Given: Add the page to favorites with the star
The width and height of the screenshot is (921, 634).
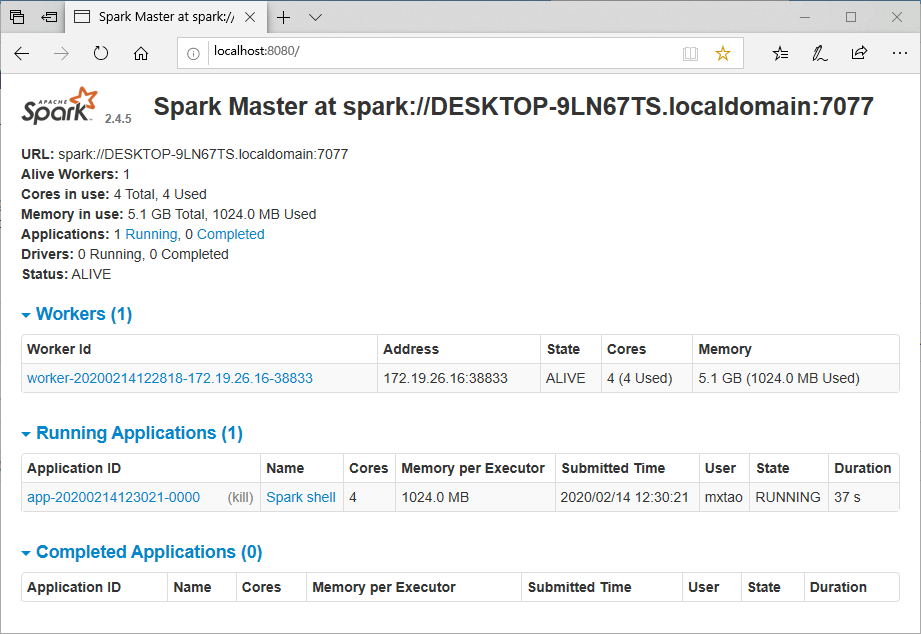Looking at the screenshot, I should point(722,53).
